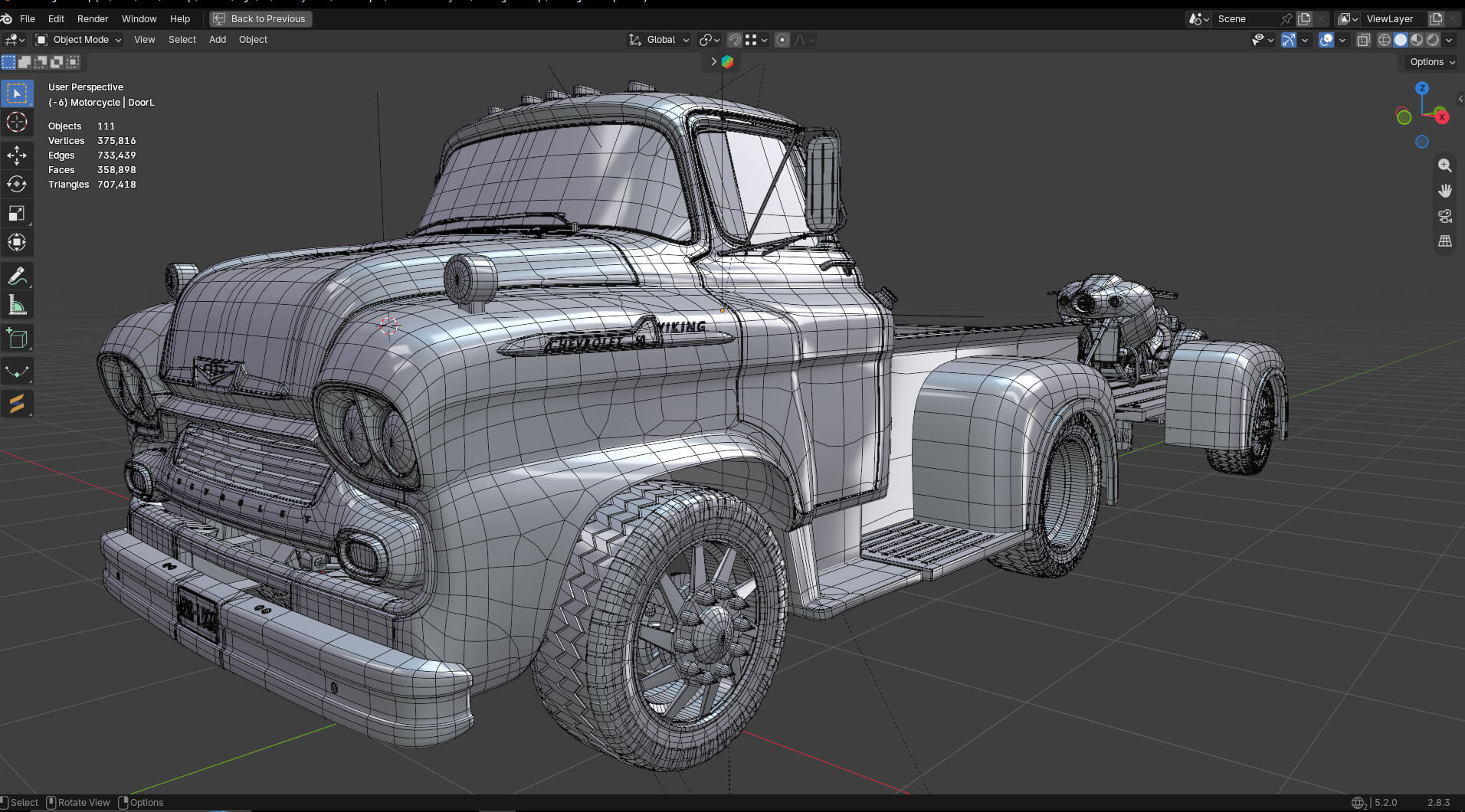Set selection mode to Intersect

pos(73,62)
